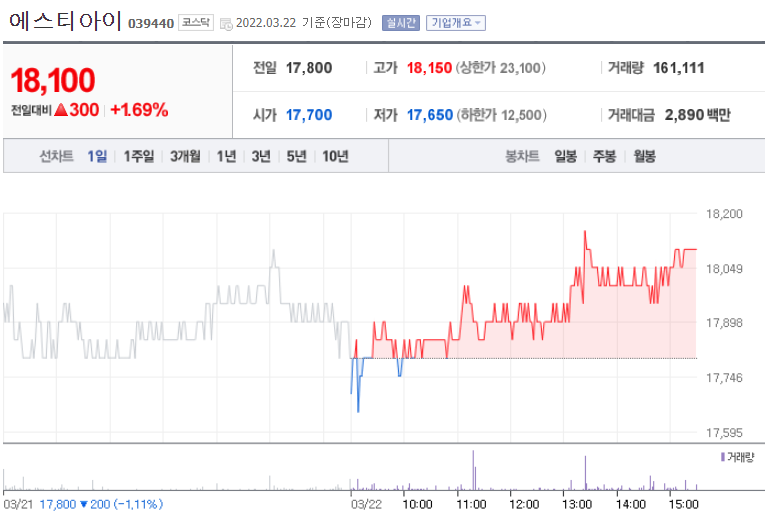The width and height of the screenshot is (765, 520).
Task: Click the calendar icon before the date
Action: tap(226, 23)
